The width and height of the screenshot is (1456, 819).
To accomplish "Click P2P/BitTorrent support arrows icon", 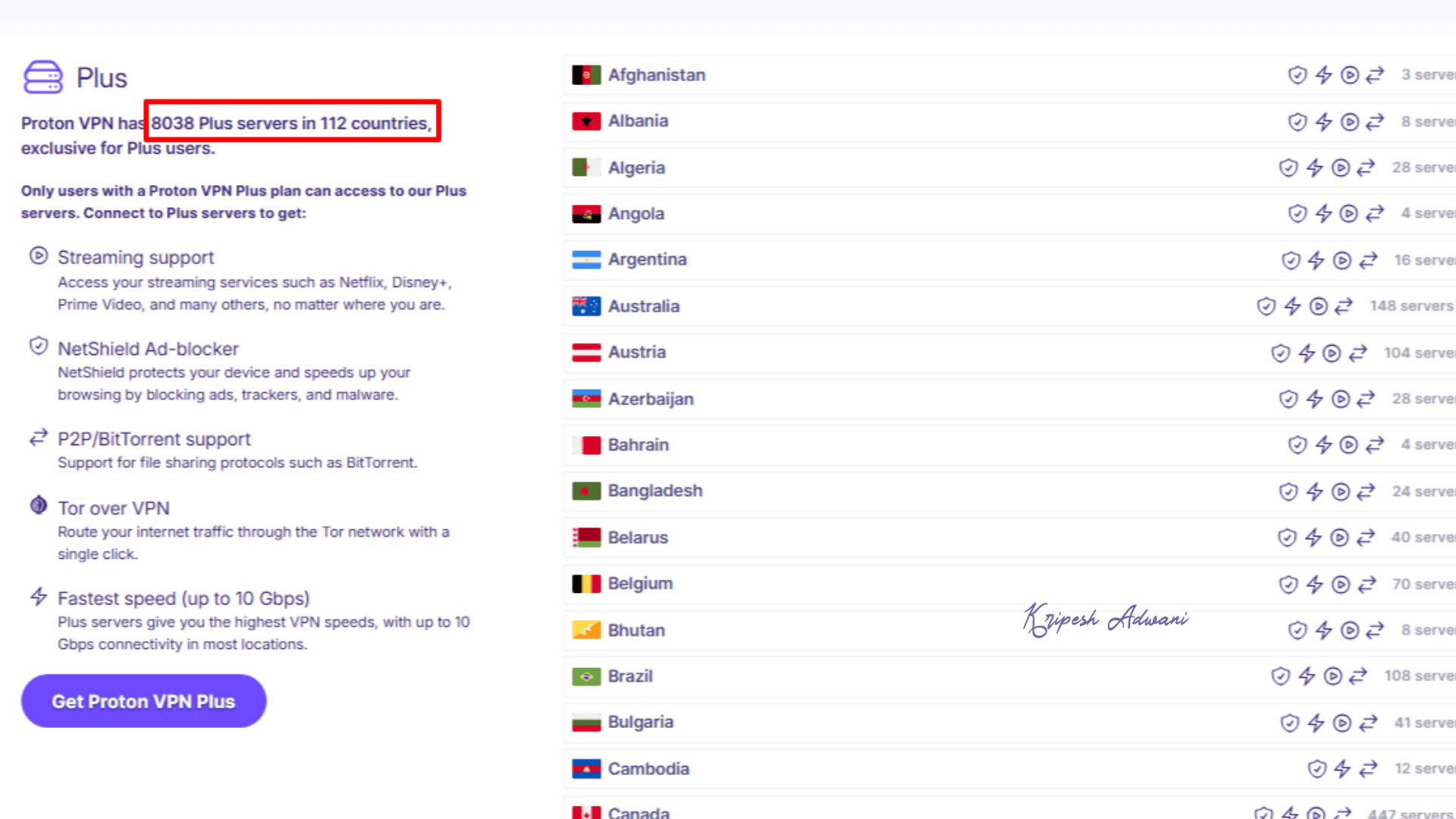I will (39, 438).
